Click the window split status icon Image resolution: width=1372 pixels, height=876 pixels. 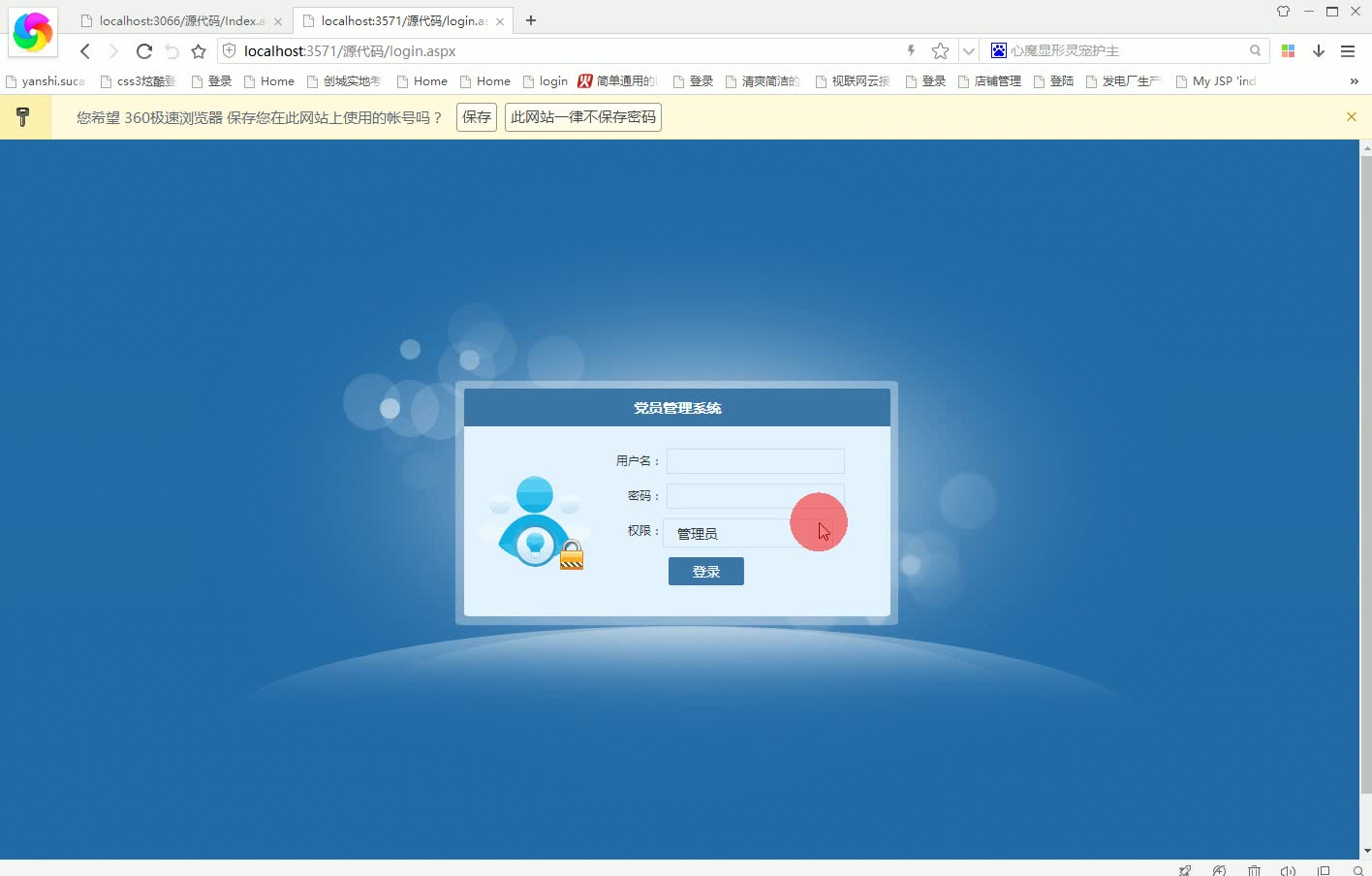[x=1324, y=870]
